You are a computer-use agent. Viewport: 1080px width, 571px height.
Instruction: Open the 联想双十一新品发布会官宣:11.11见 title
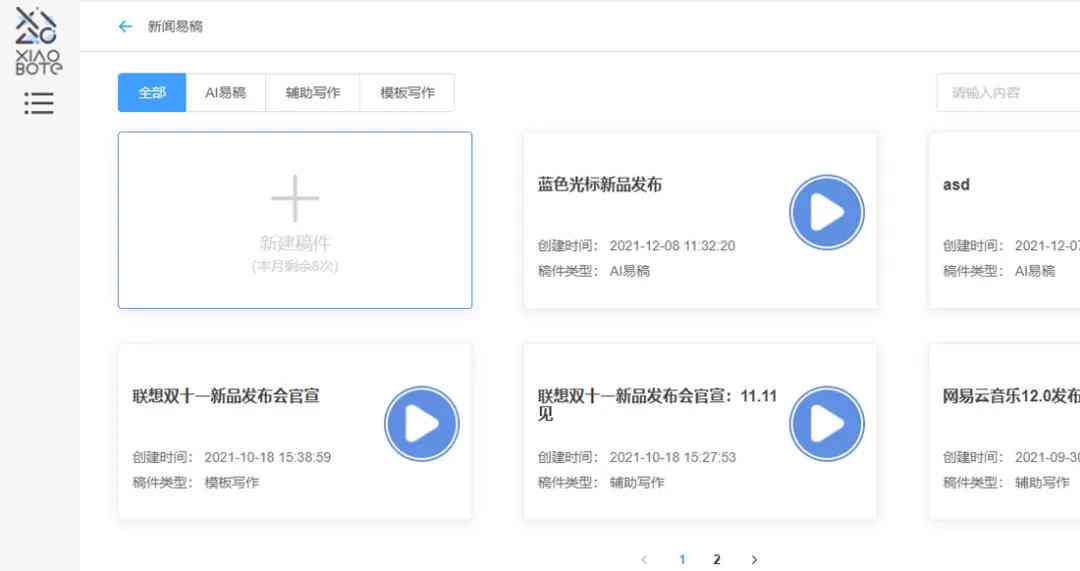click(657, 405)
